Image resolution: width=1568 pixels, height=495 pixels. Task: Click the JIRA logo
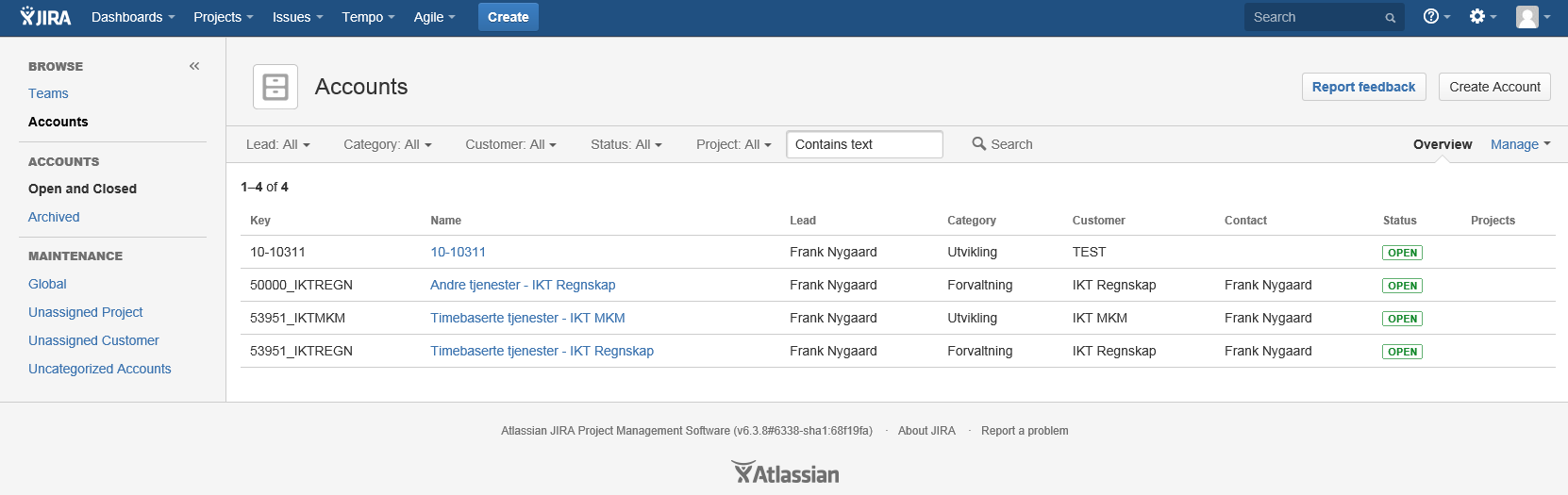[x=45, y=17]
